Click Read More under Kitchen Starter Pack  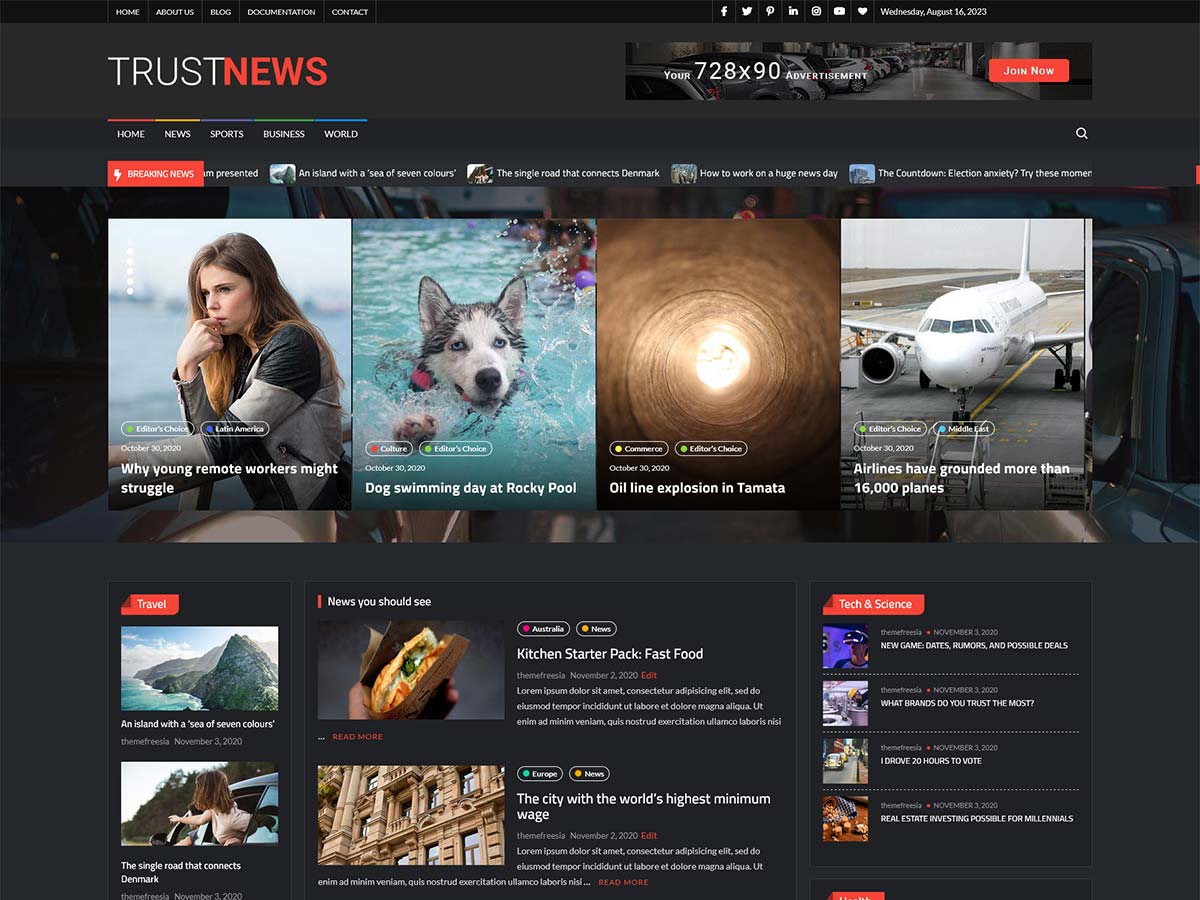click(357, 737)
